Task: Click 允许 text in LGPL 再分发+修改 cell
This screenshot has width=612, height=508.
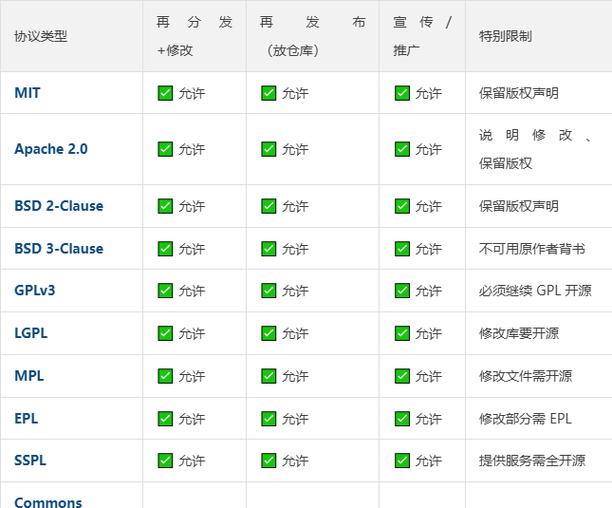Action: [192, 333]
